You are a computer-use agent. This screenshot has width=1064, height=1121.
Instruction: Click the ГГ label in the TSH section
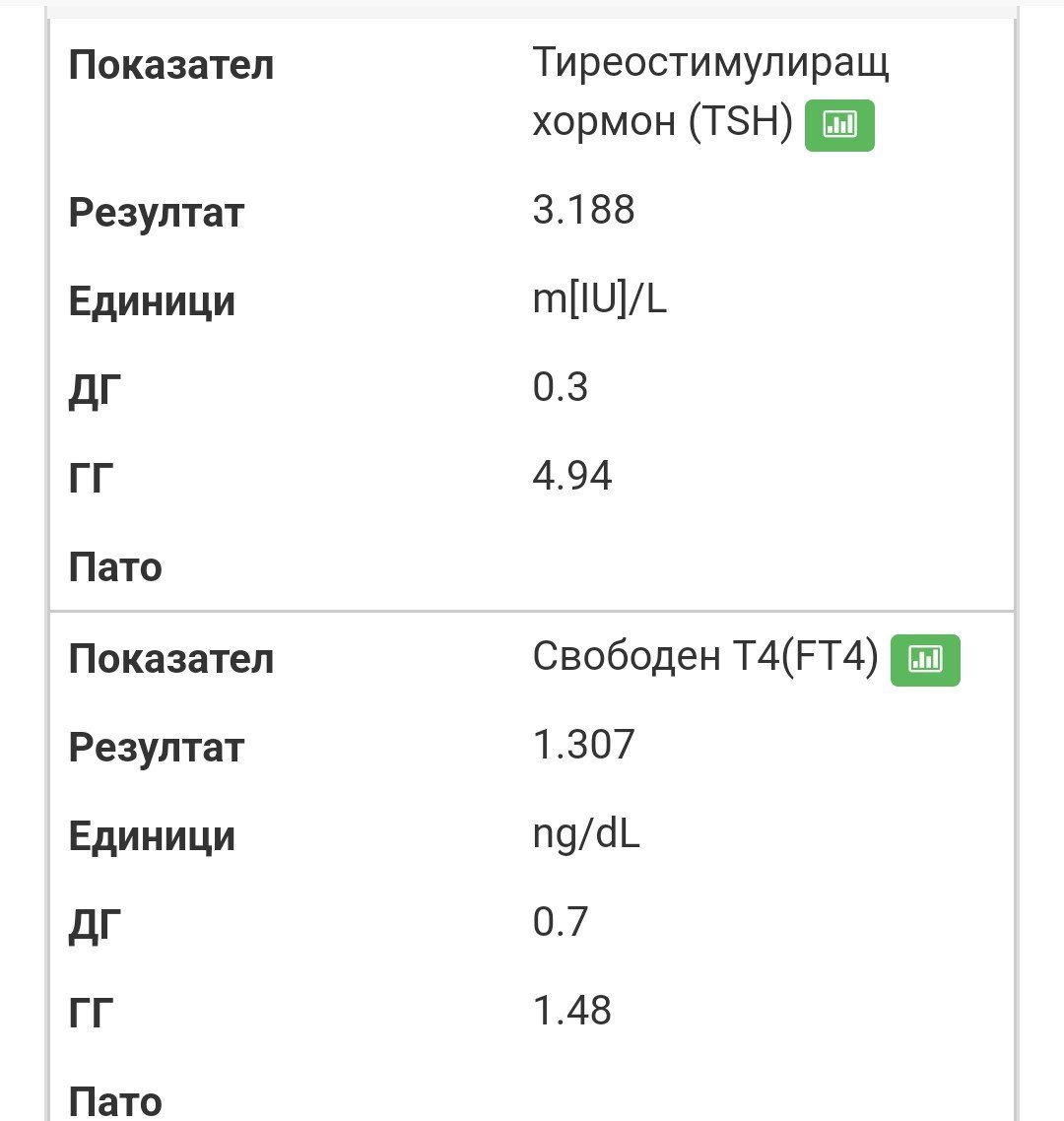tap(91, 478)
